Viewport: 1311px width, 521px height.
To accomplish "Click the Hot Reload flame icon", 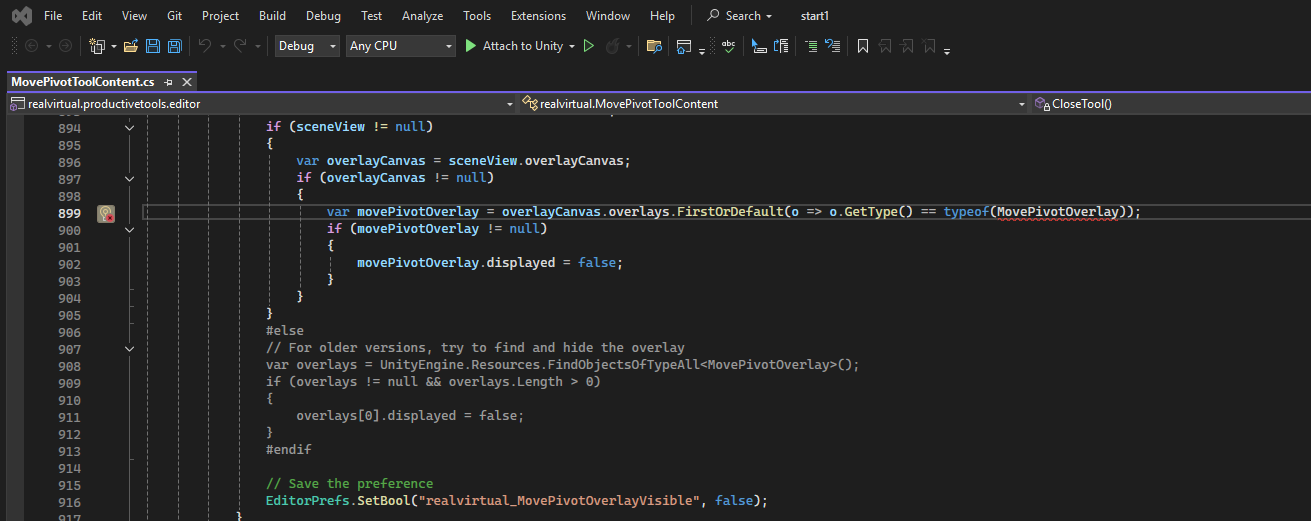I will pyautogui.click(x=612, y=46).
